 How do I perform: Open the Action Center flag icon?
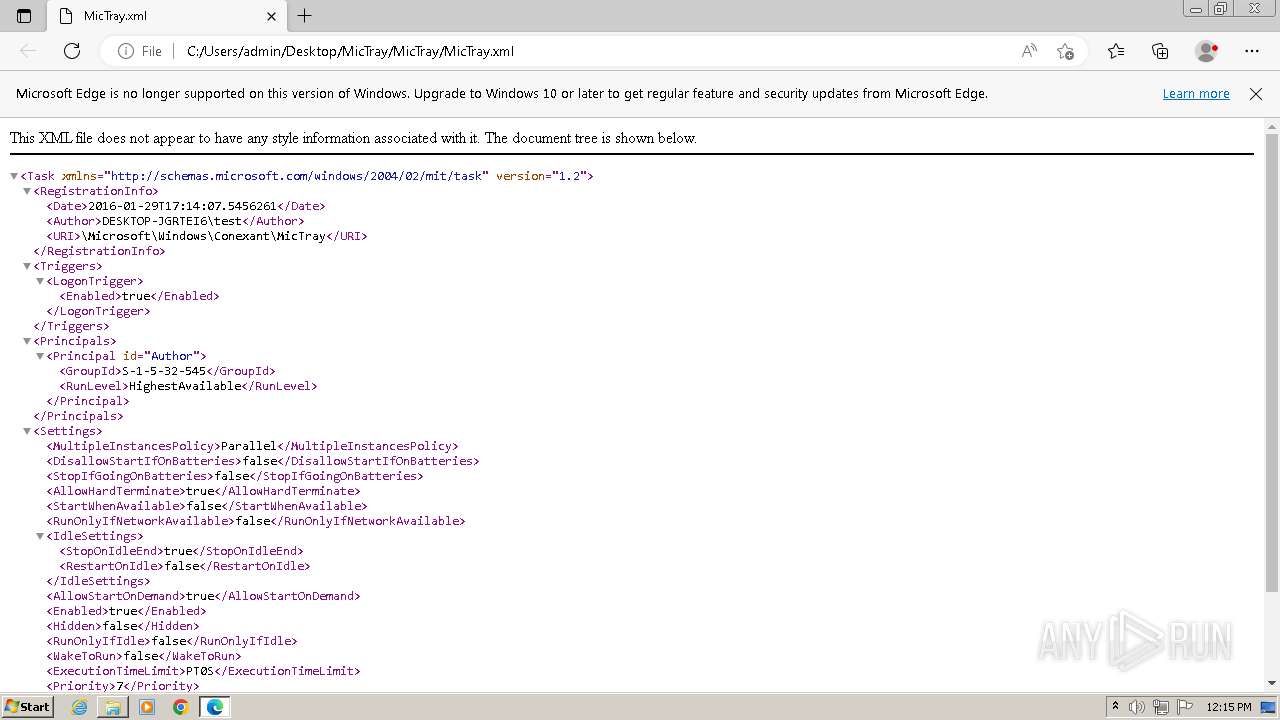pyautogui.click(x=1185, y=707)
